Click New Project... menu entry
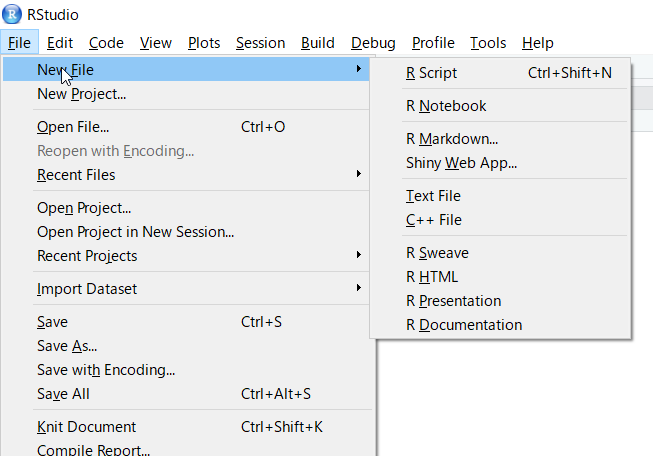653x456 pixels. pyautogui.click(x=186, y=94)
